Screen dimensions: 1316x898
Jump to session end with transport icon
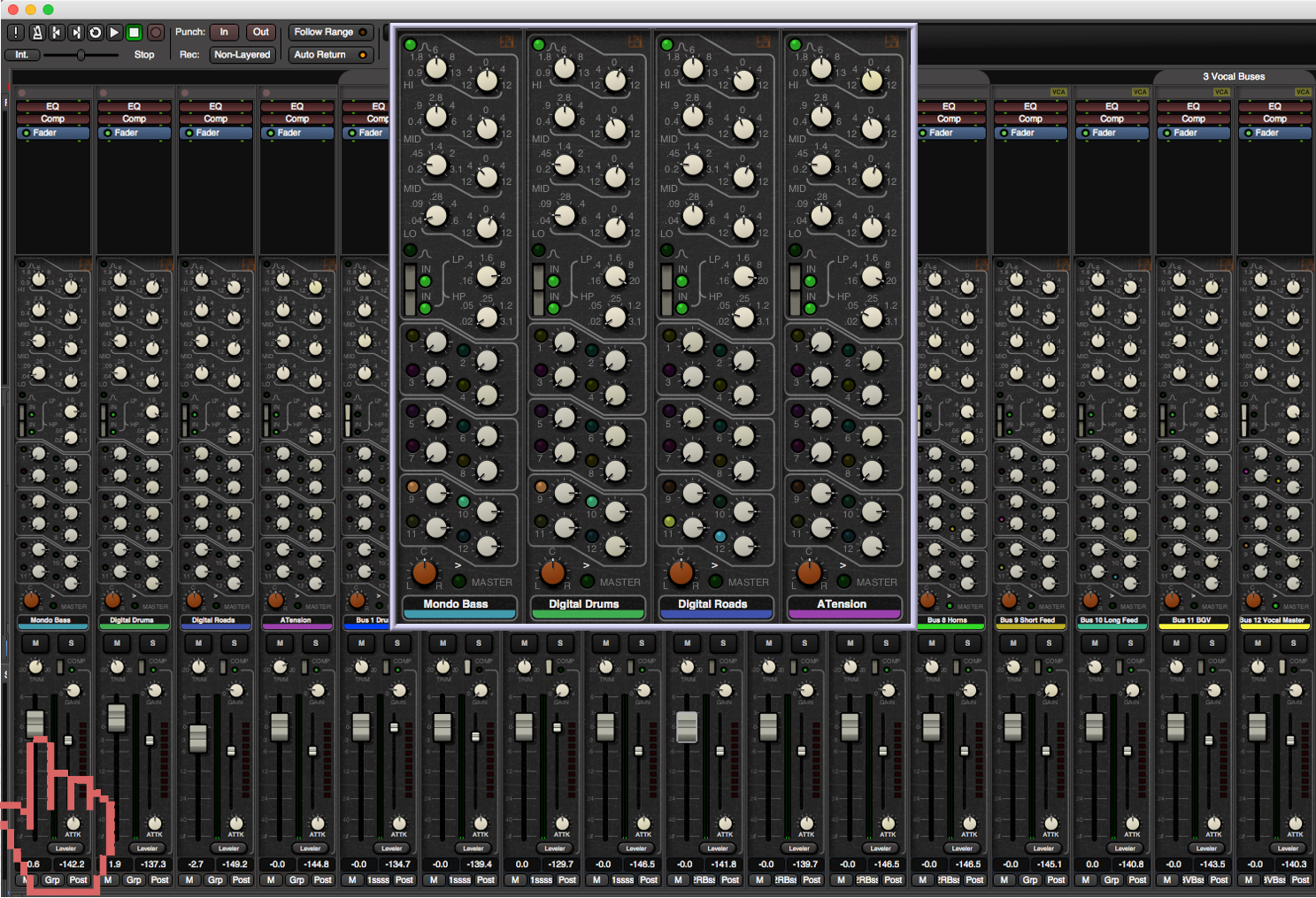pos(76,32)
